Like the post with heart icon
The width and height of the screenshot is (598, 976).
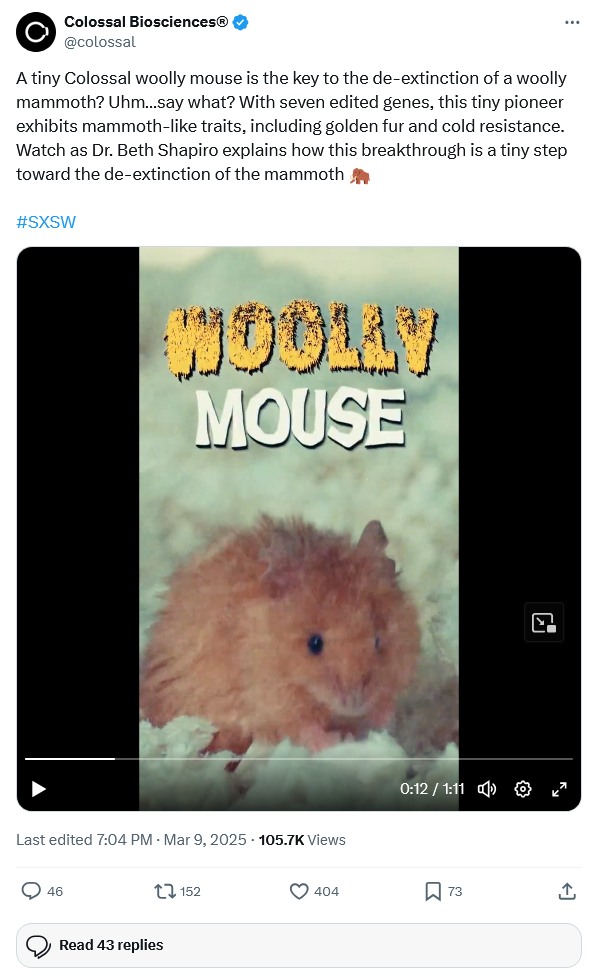pos(299,891)
